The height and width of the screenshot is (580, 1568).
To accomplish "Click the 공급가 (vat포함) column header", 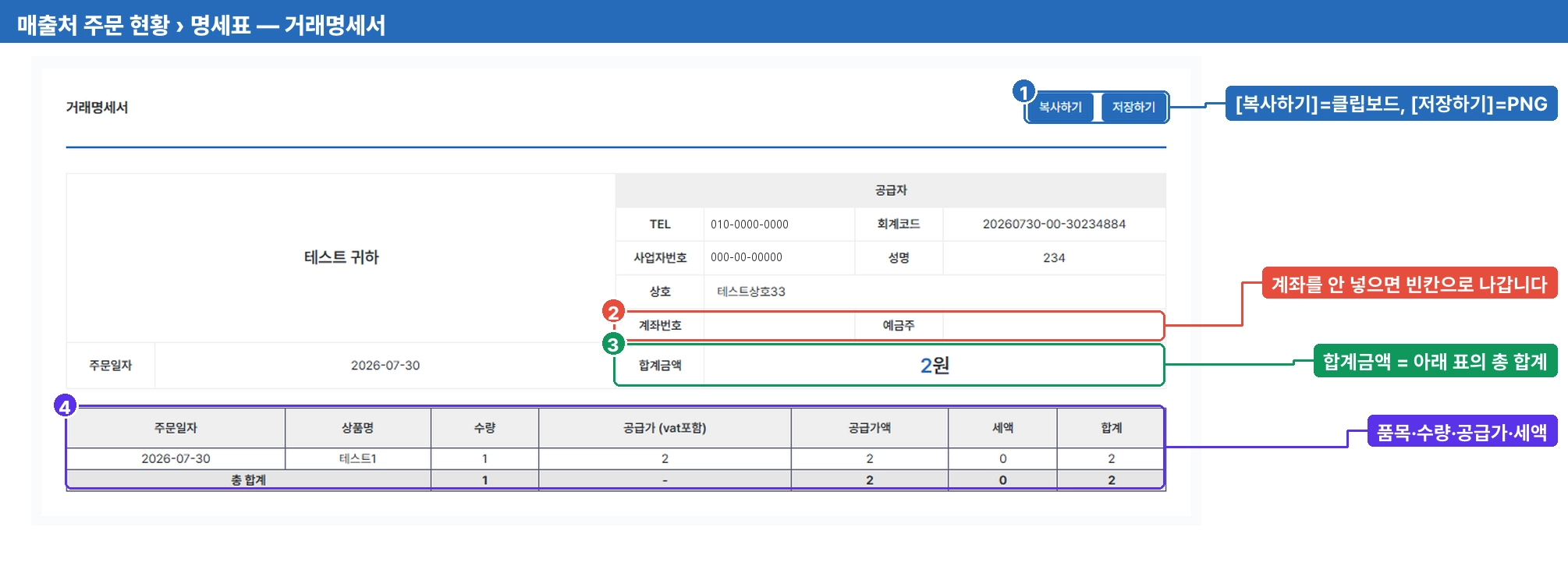I will tap(665, 428).
